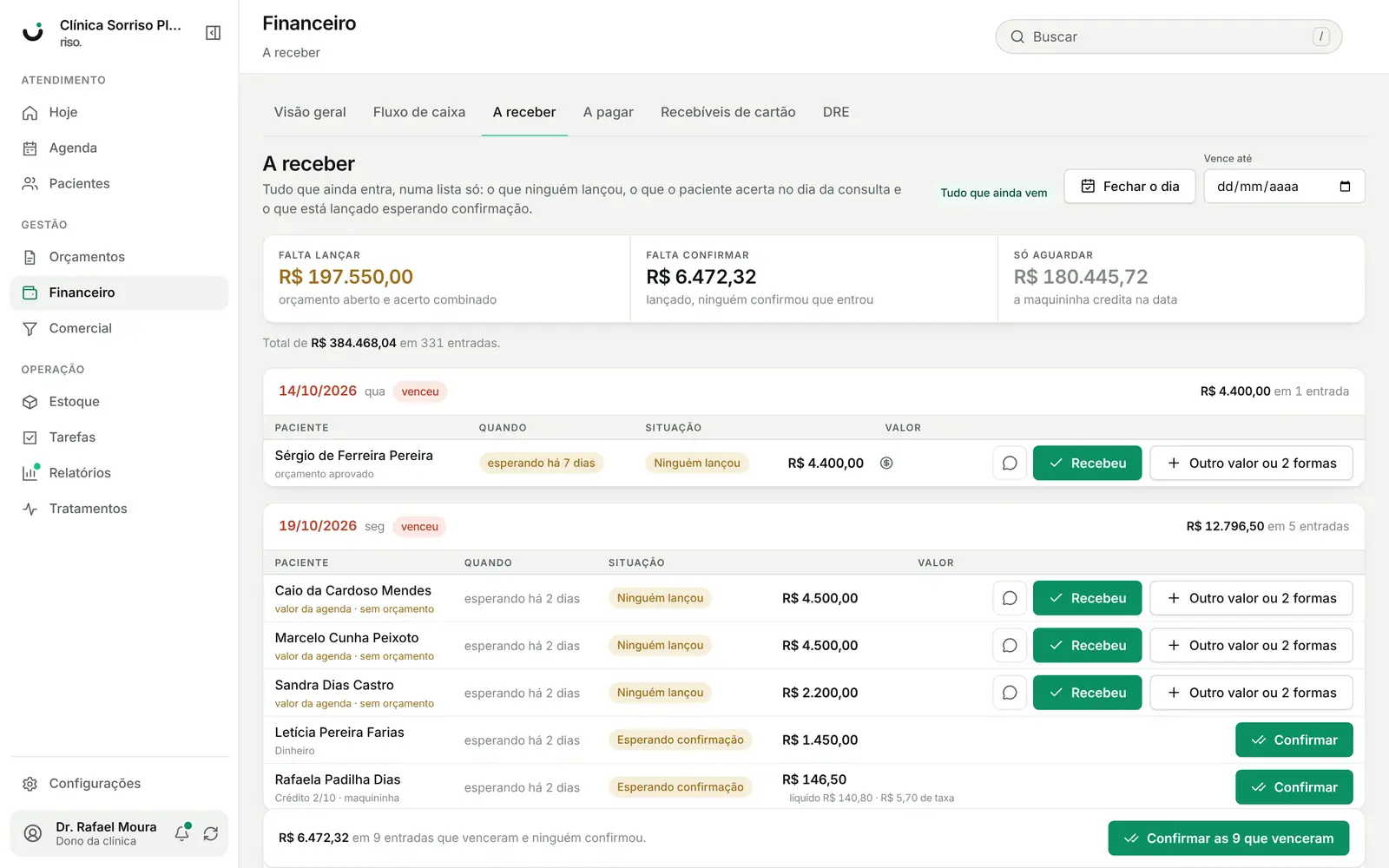
Task: Switch to Recebíveis de cartão tab
Action: (728, 112)
